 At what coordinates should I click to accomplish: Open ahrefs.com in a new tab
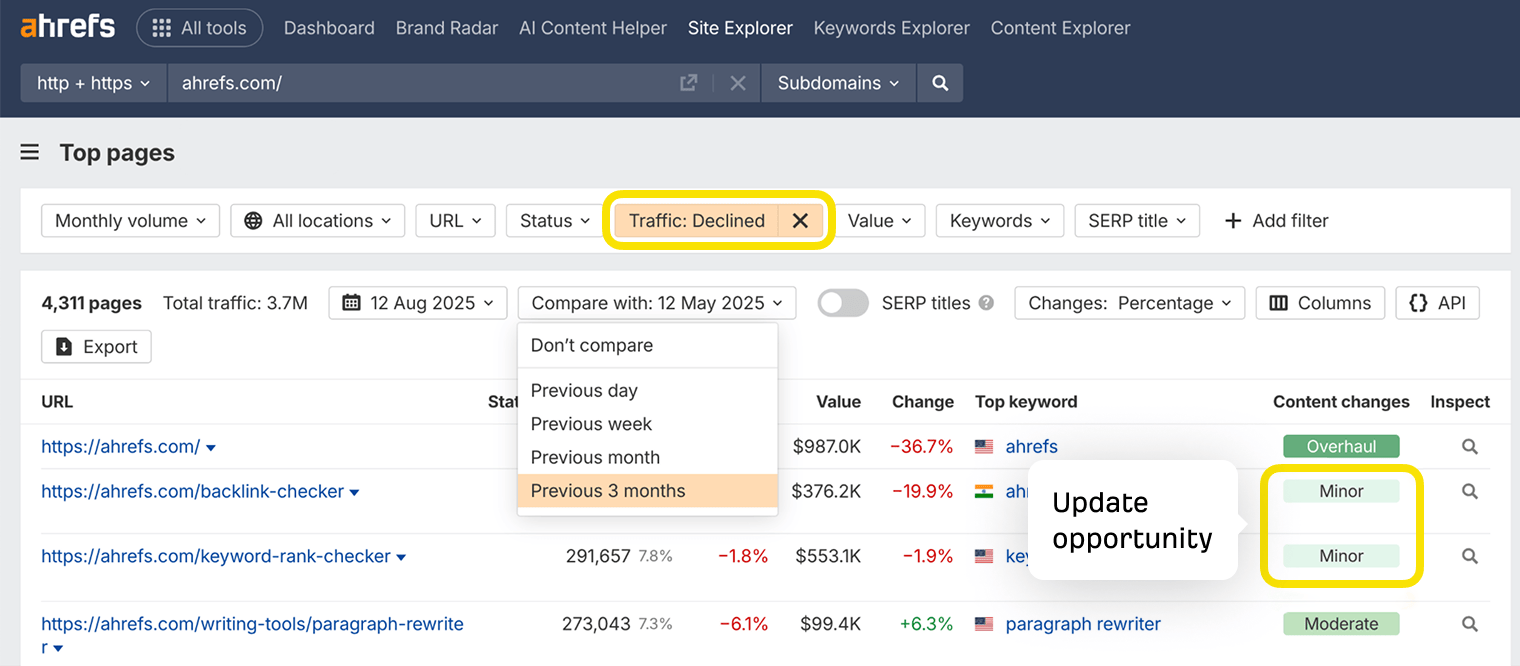pos(688,83)
